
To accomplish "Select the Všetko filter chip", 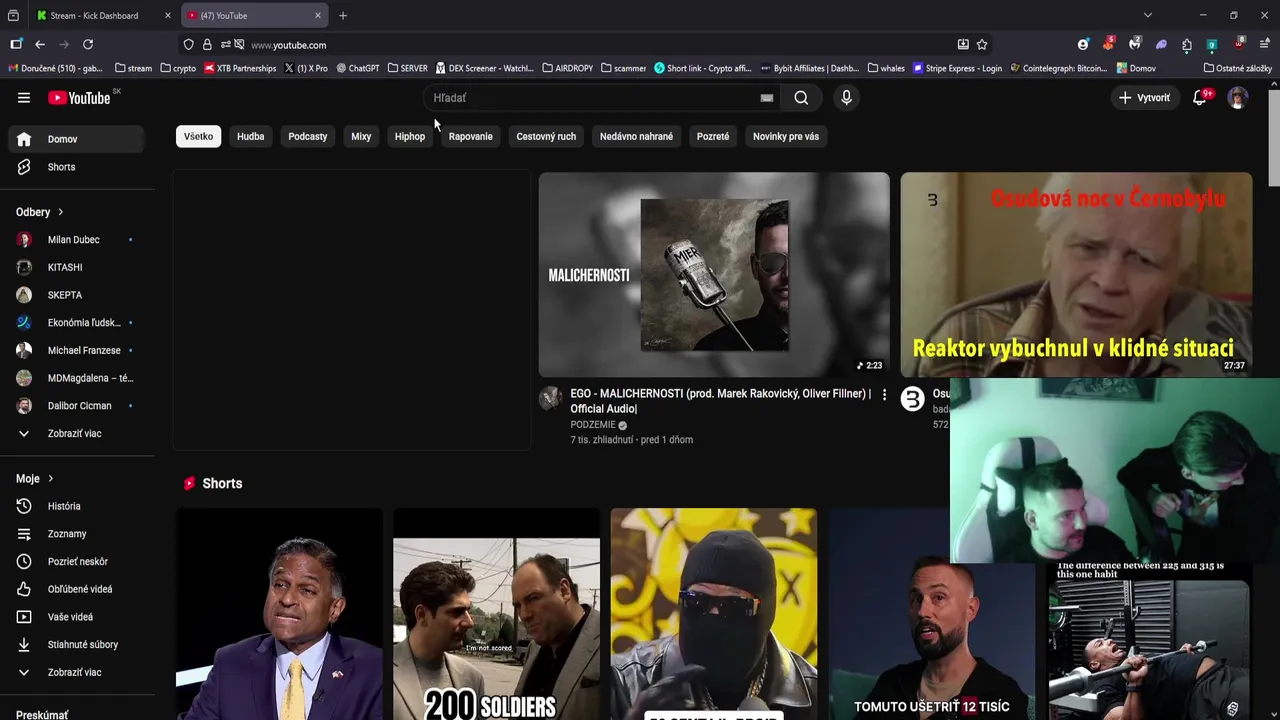I will [x=198, y=136].
